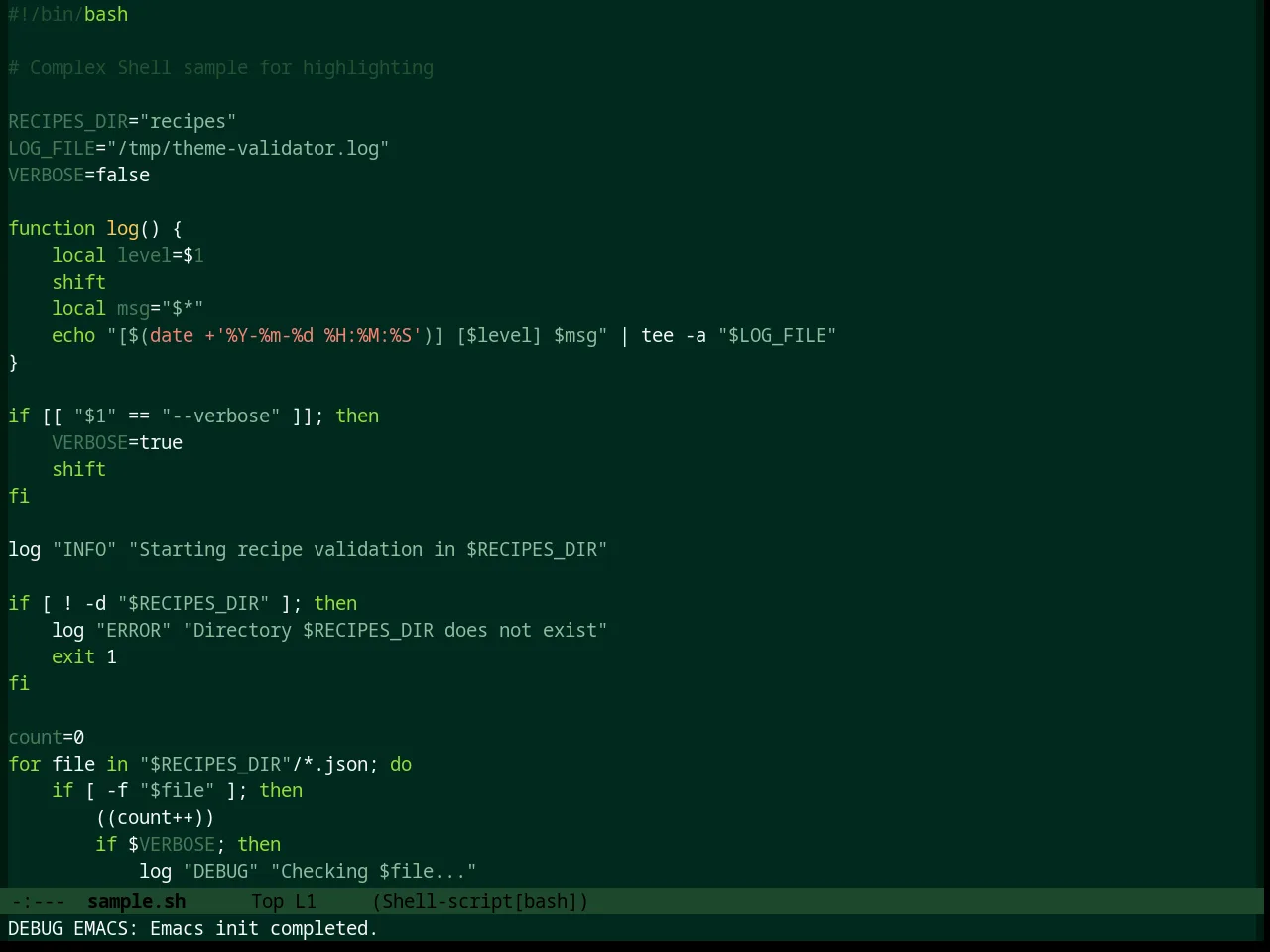
Task: Click the 'Top' position indicator in mode line
Action: click(267, 901)
